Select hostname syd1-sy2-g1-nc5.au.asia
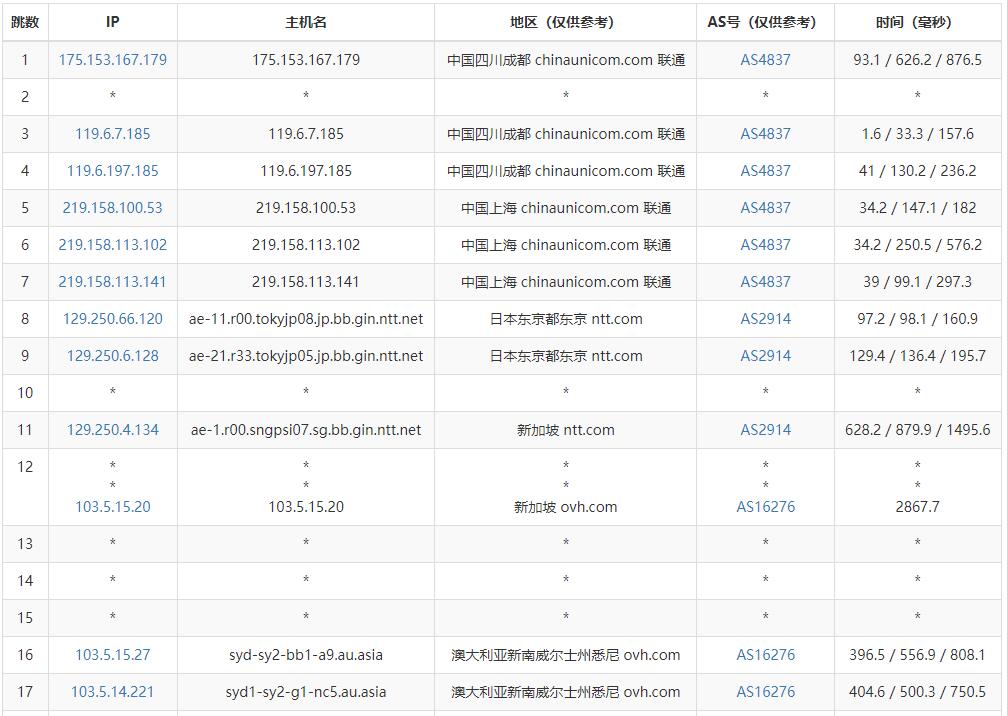1007x716 pixels. [x=306, y=692]
